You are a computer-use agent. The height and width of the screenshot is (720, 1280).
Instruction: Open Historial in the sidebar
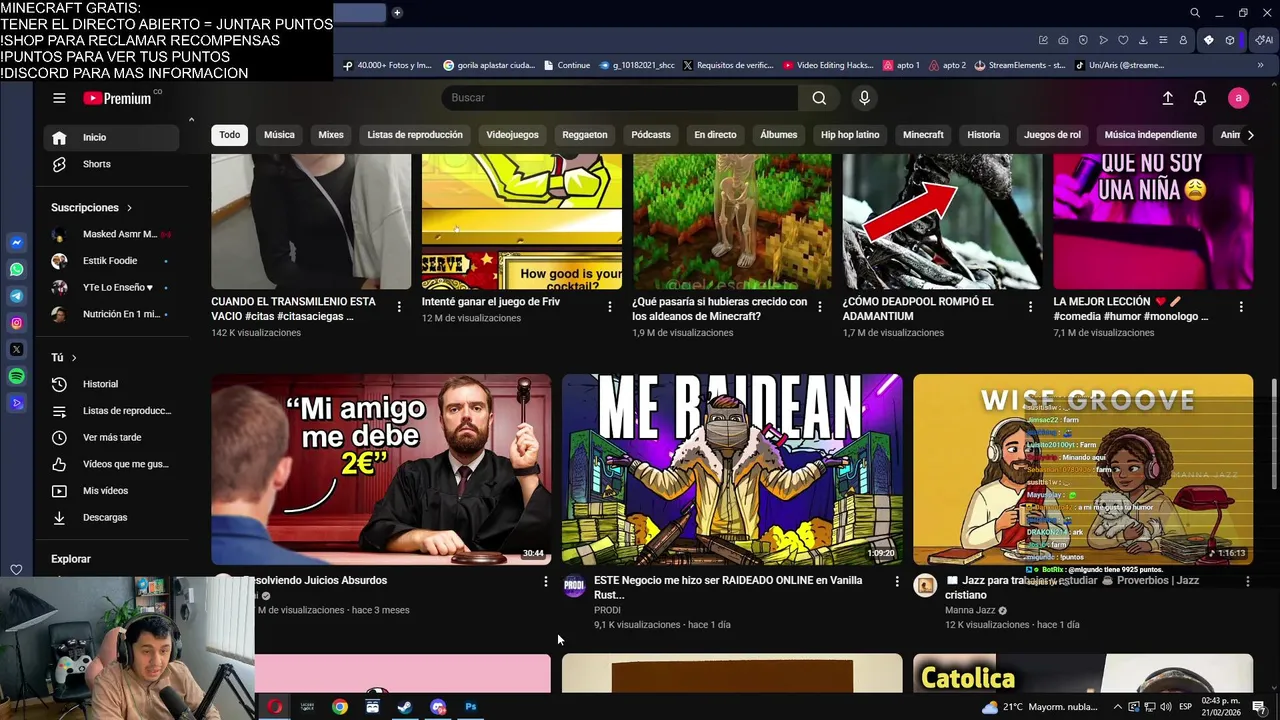(x=111, y=384)
